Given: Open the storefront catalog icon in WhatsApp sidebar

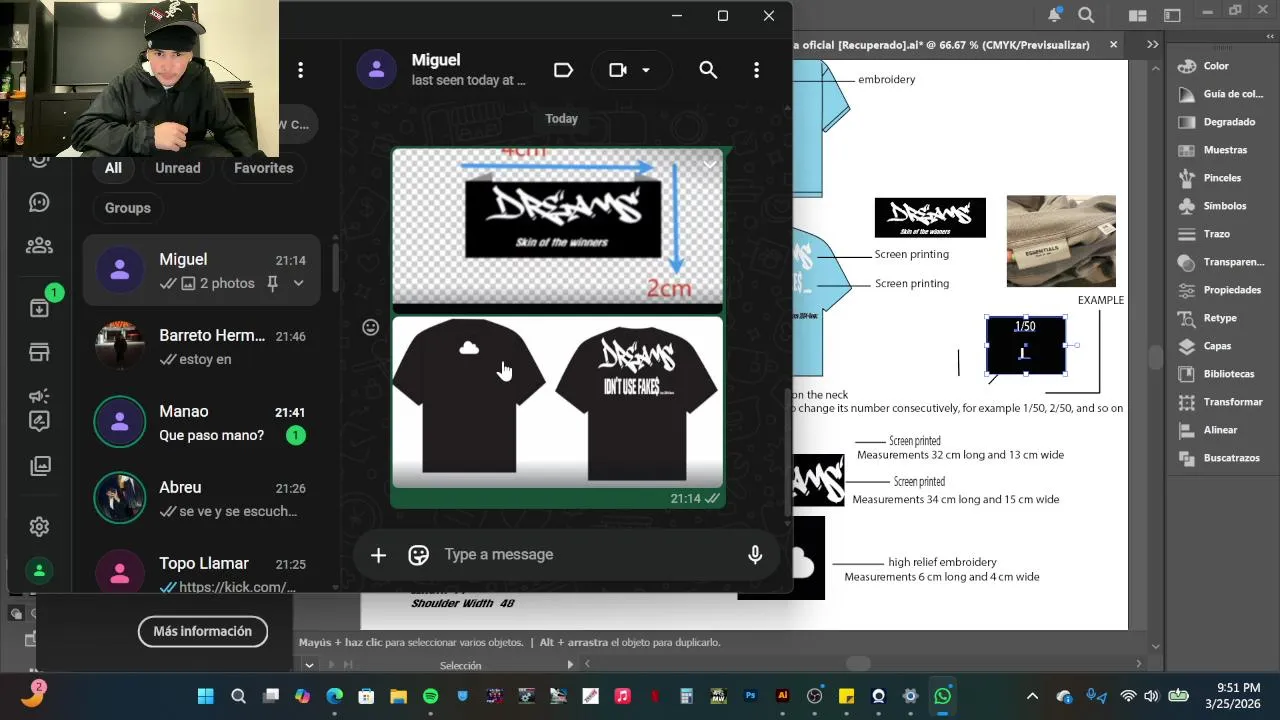Looking at the screenshot, I should click(x=39, y=352).
